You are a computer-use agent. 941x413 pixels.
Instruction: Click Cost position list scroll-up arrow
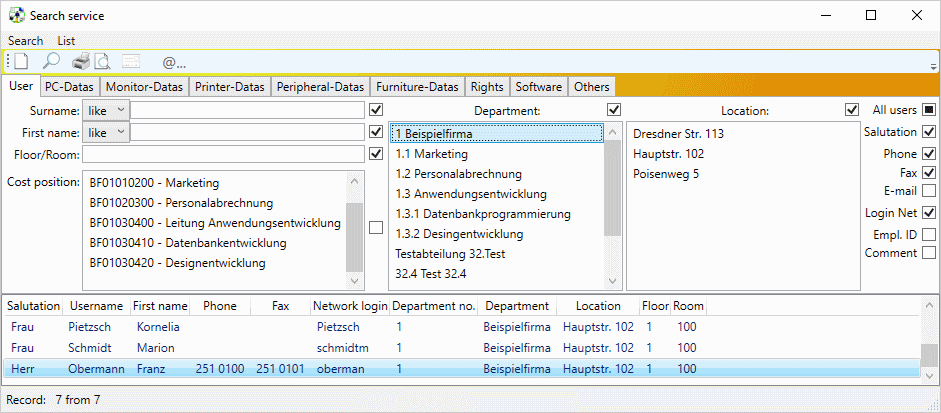pos(355,181)
